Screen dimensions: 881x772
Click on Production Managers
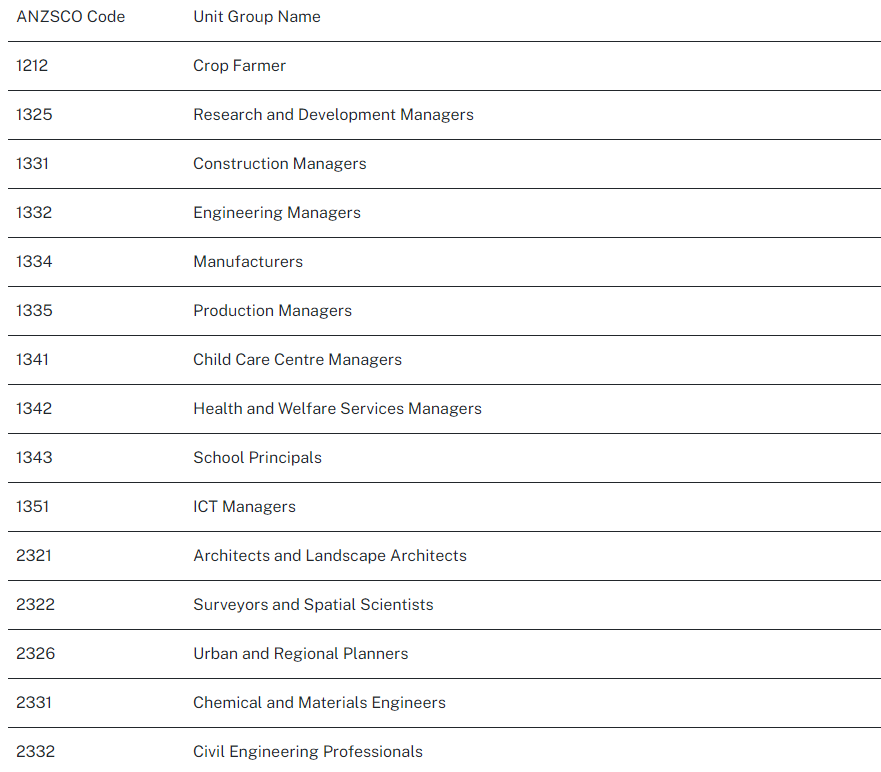coord(273,311)
